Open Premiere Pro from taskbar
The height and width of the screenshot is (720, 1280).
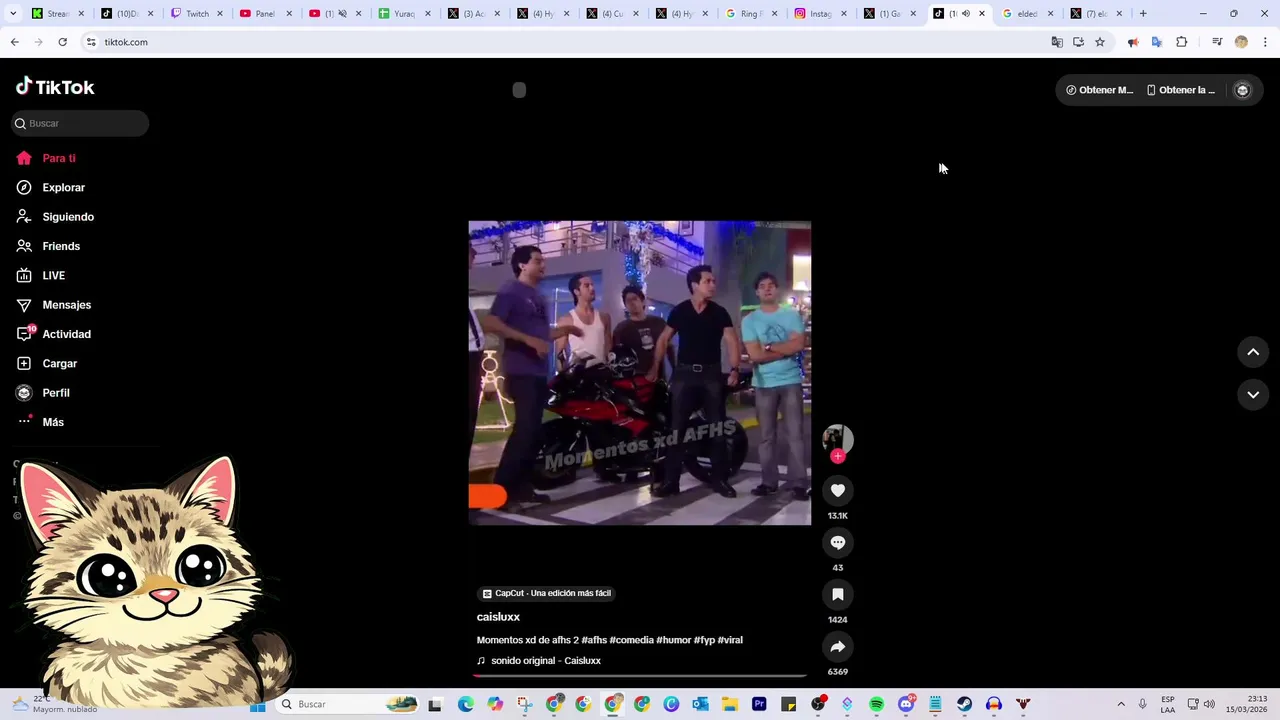tap(759, 705)
